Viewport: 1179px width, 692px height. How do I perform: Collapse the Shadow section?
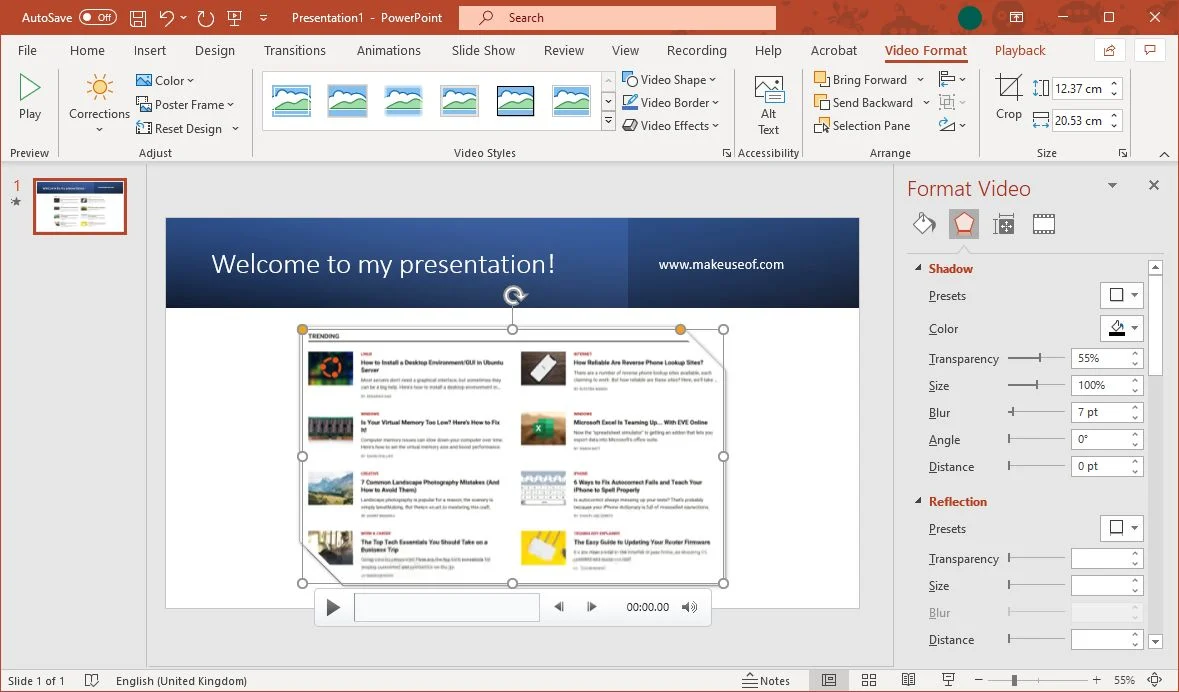point(917,269)
